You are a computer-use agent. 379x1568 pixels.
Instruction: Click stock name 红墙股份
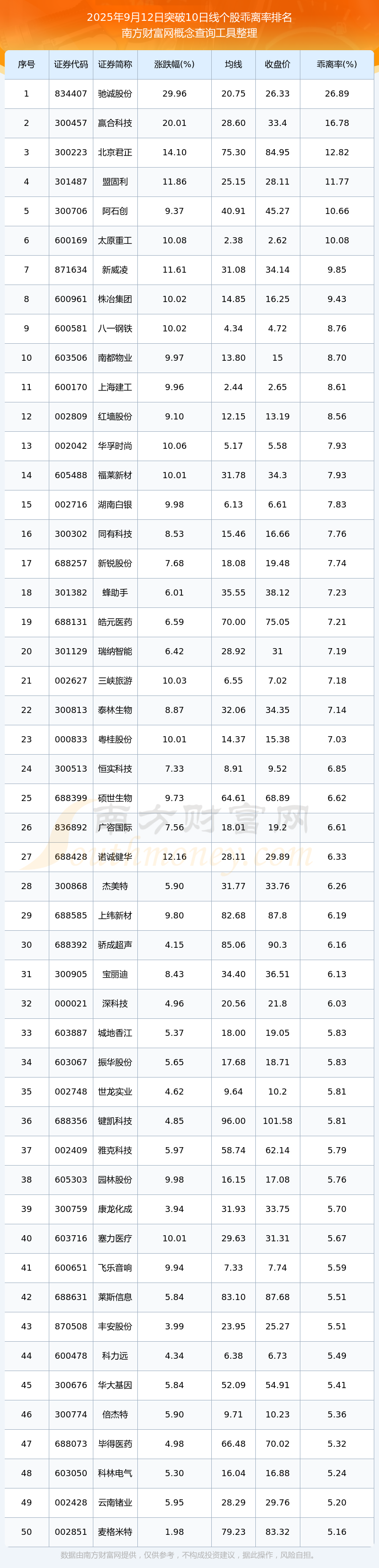point(115,416)
